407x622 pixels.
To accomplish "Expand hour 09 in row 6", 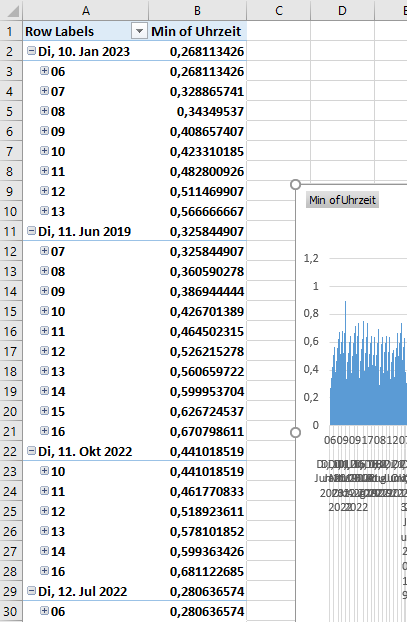I will 44,131.
